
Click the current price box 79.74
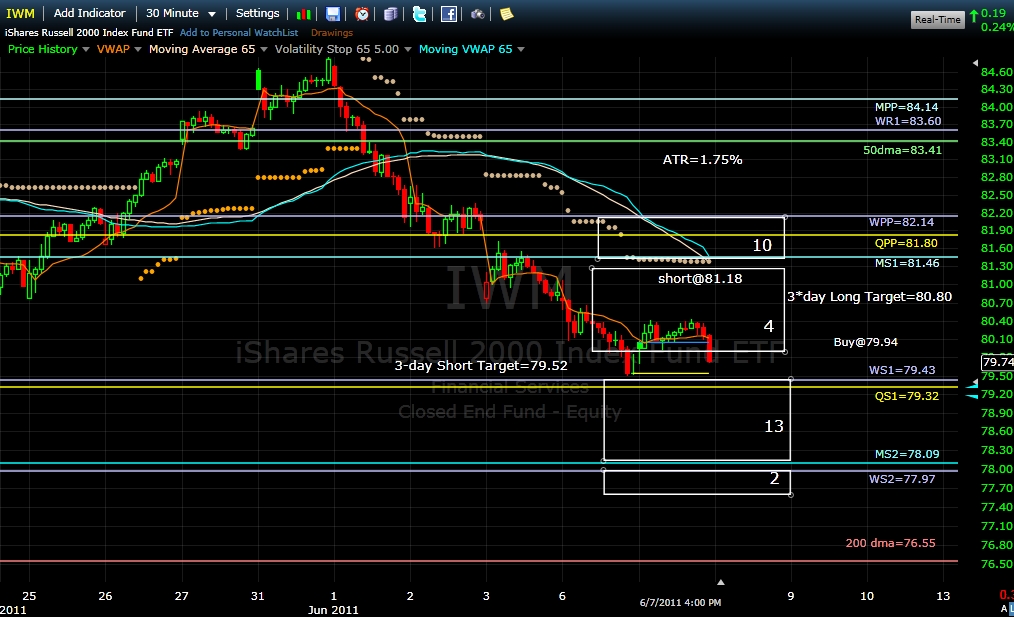pos(997,362)
